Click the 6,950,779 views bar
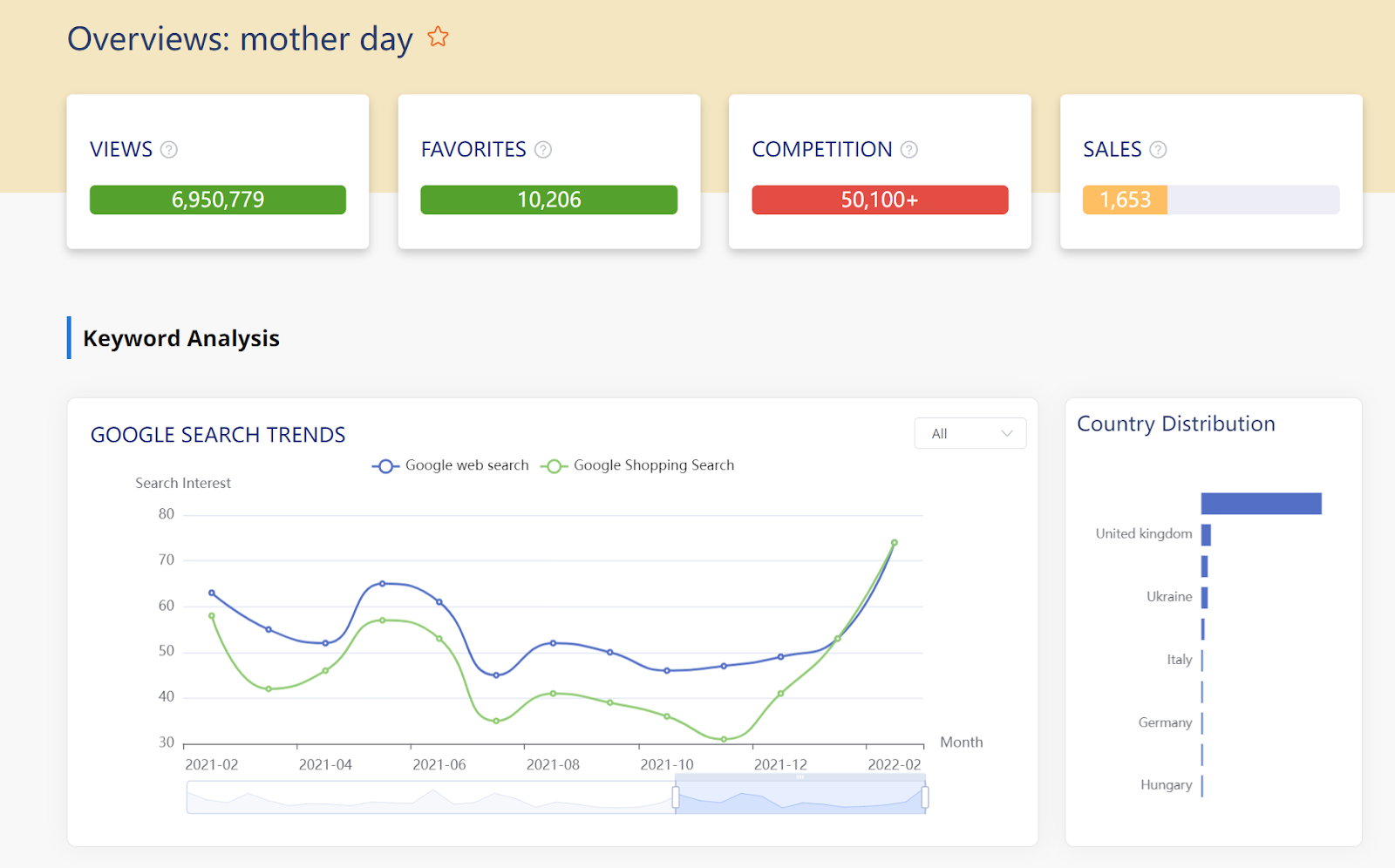This screenshot has width=1395, height=868. [x=218, y=200]
